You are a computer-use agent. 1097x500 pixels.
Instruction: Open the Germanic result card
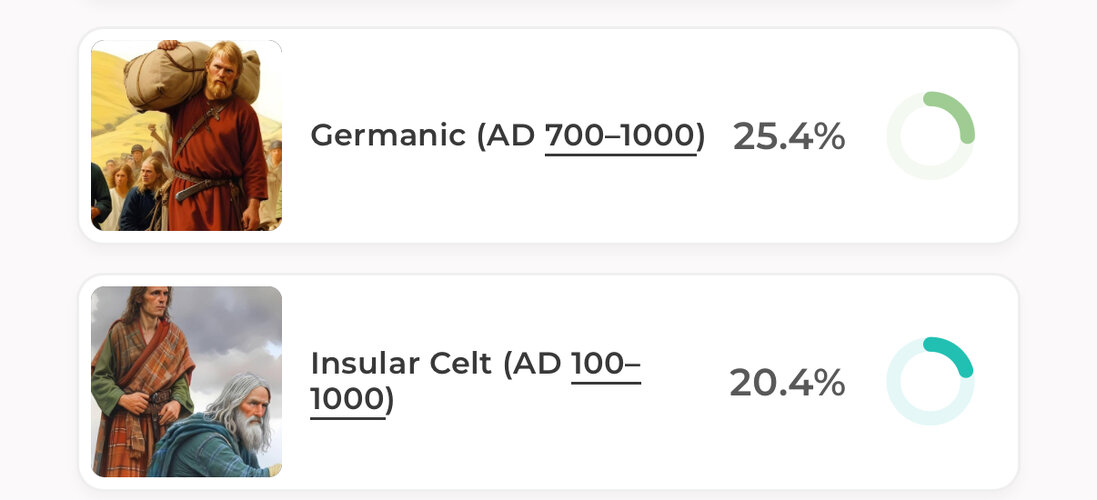tap(548, 135)
